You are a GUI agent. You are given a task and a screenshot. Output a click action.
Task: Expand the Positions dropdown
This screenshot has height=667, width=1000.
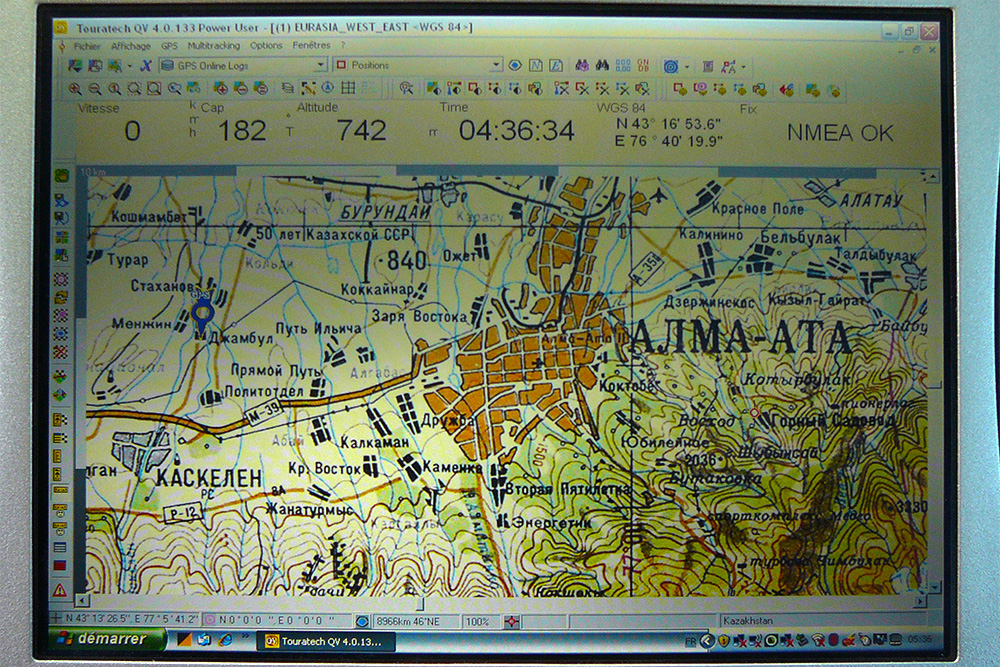pyautogui.click(x=496, y=65)
